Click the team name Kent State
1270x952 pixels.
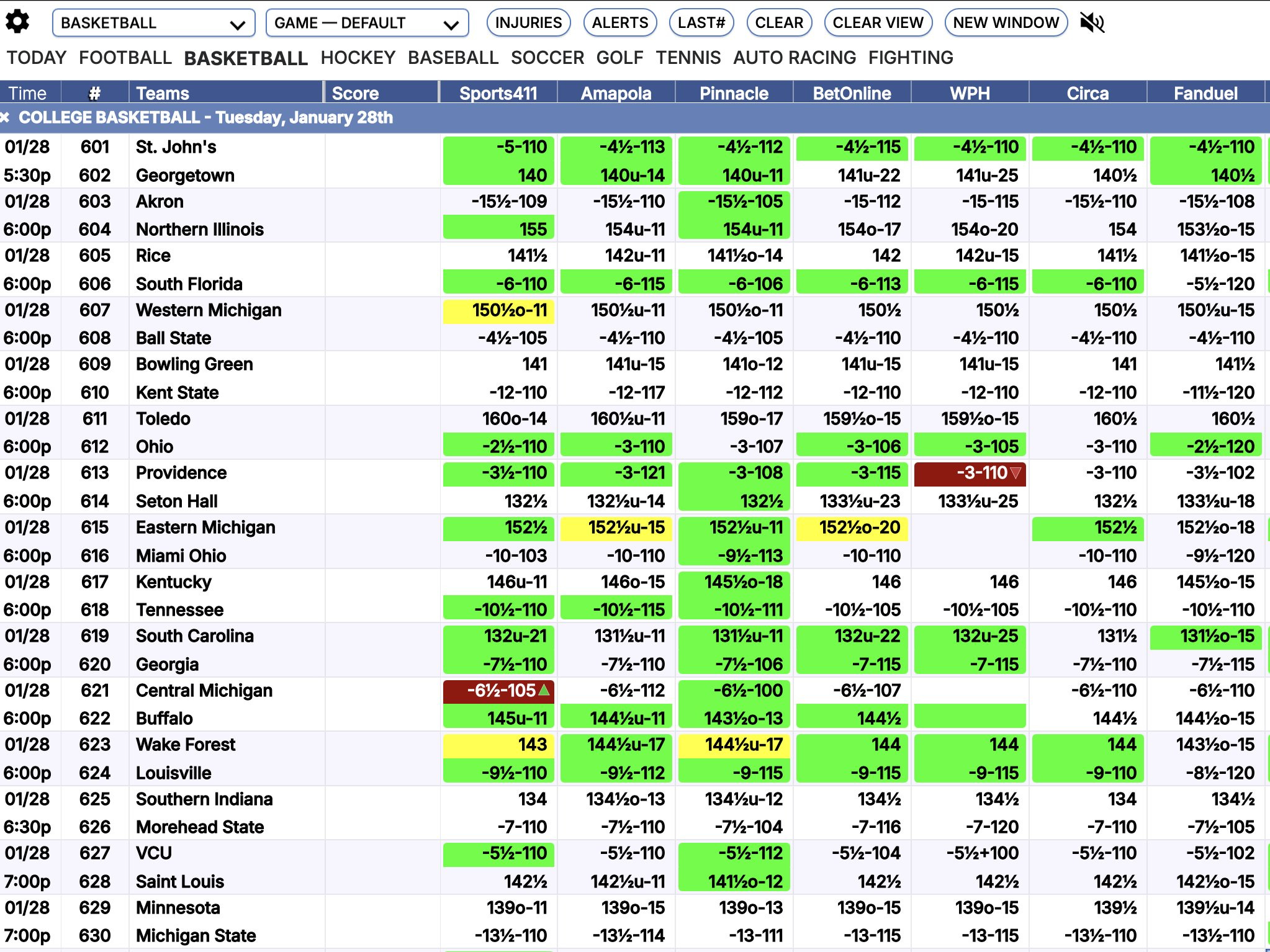(178, 393)
